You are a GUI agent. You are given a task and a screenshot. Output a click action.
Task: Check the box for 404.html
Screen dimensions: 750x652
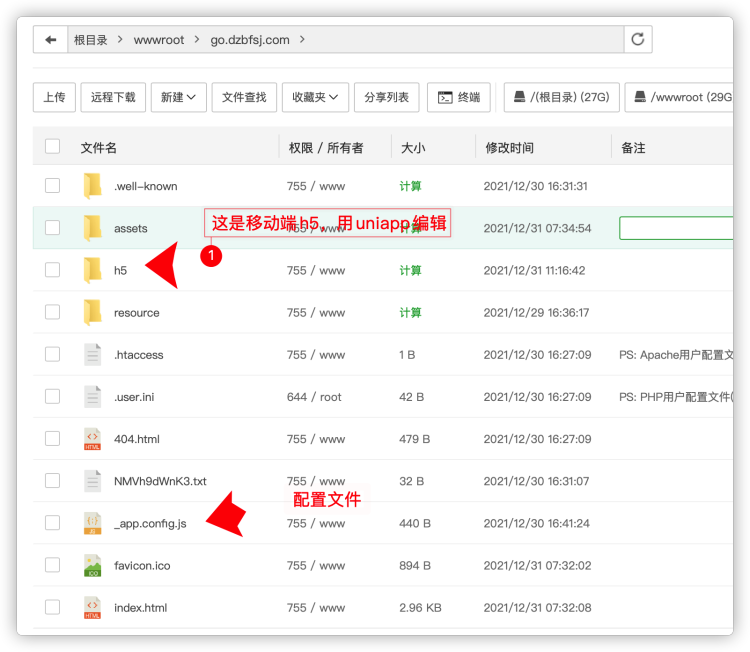(x=52, y=439)
